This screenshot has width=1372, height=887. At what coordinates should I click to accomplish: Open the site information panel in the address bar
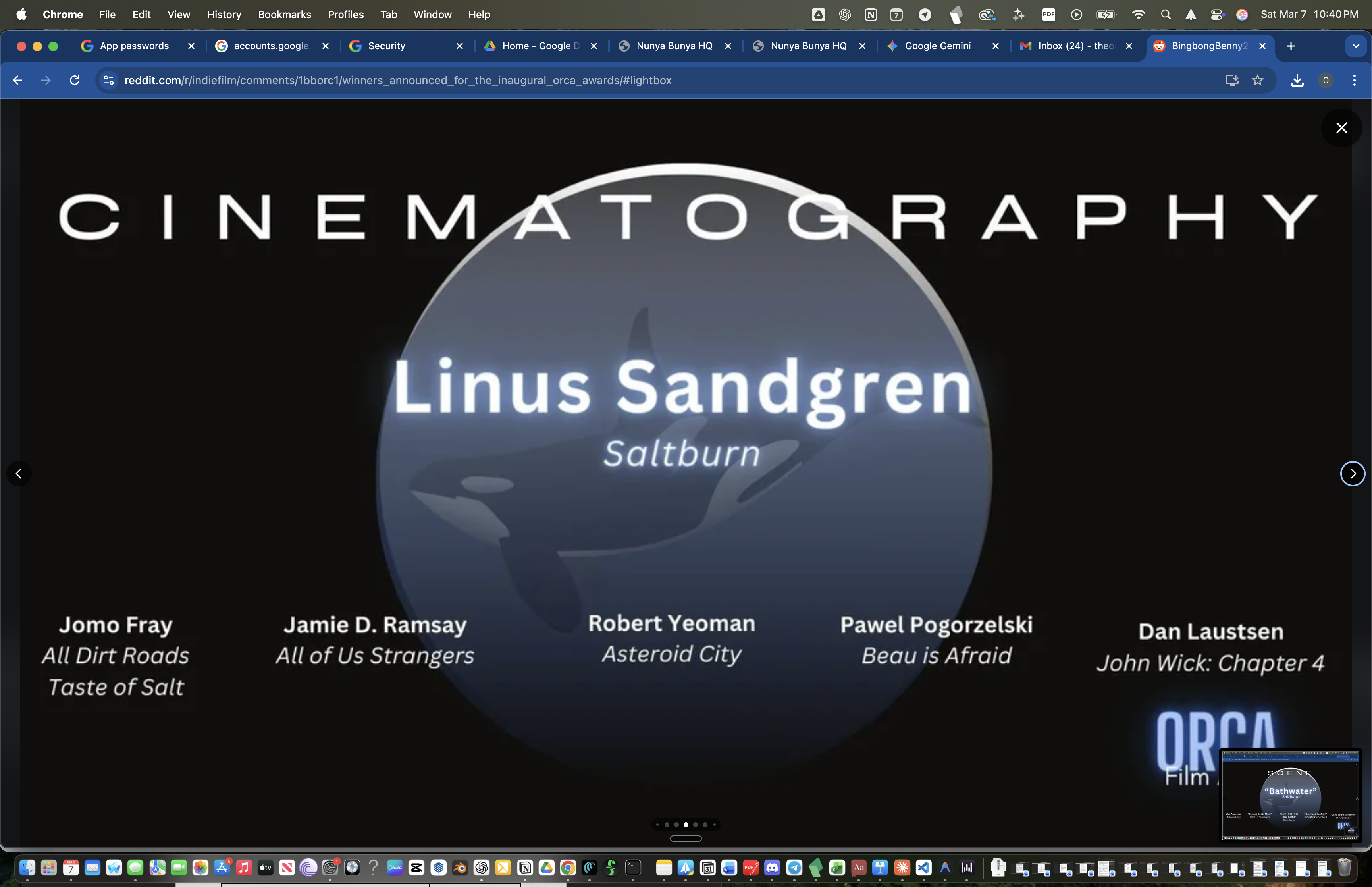click(x=108, y=80)
